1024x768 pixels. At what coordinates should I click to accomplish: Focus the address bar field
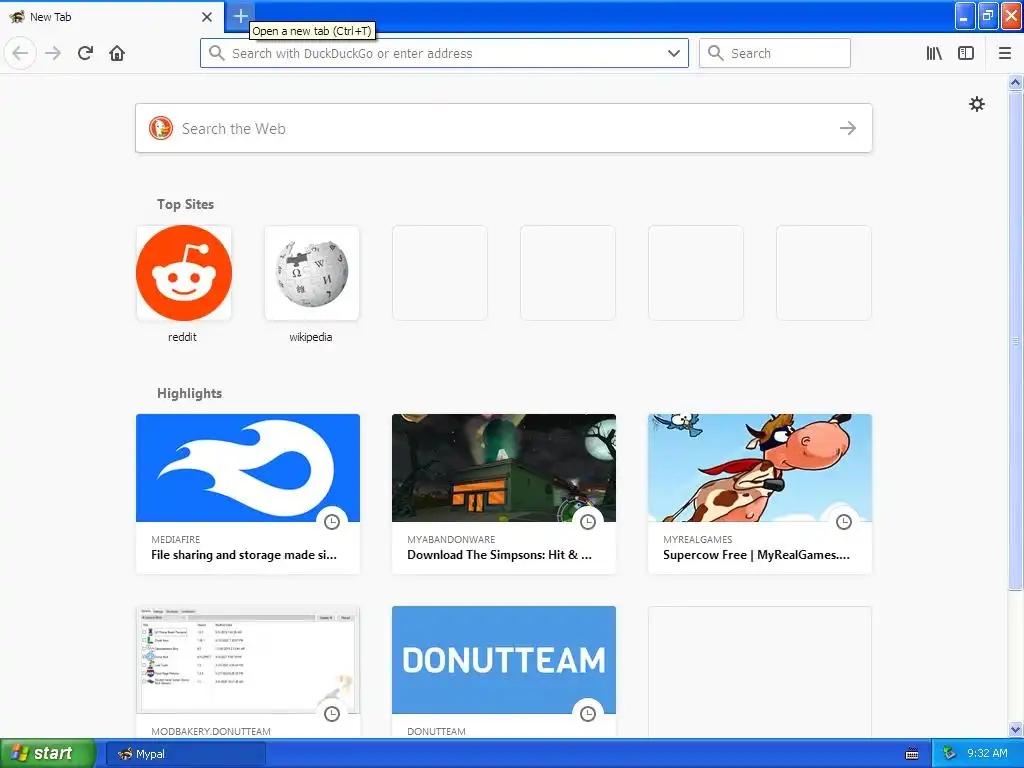coord(444,53)
